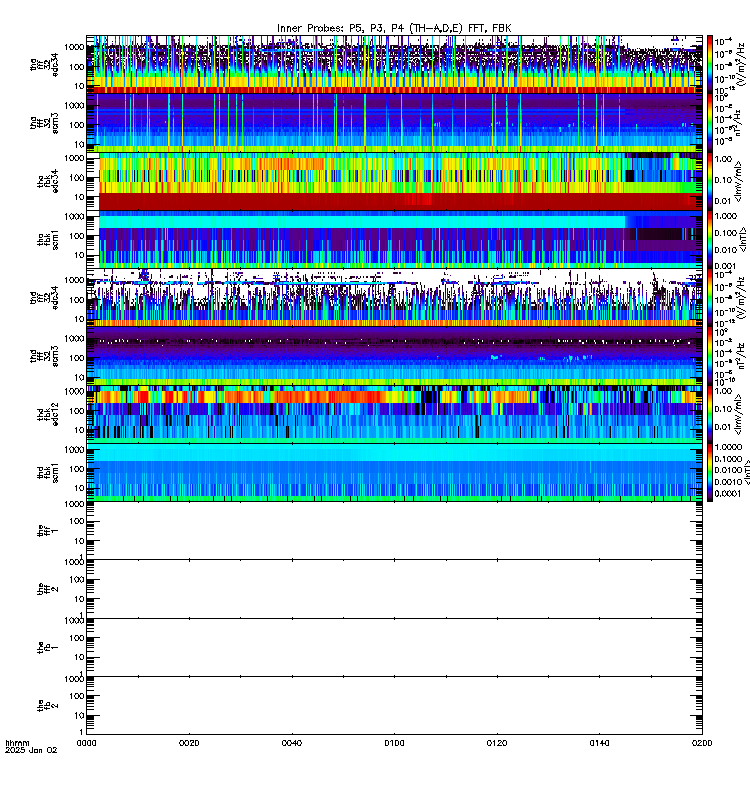The image size is (750, 800).
Task: Click the color bar for thd scm3 FFT
Action: [x=710, y=356]
